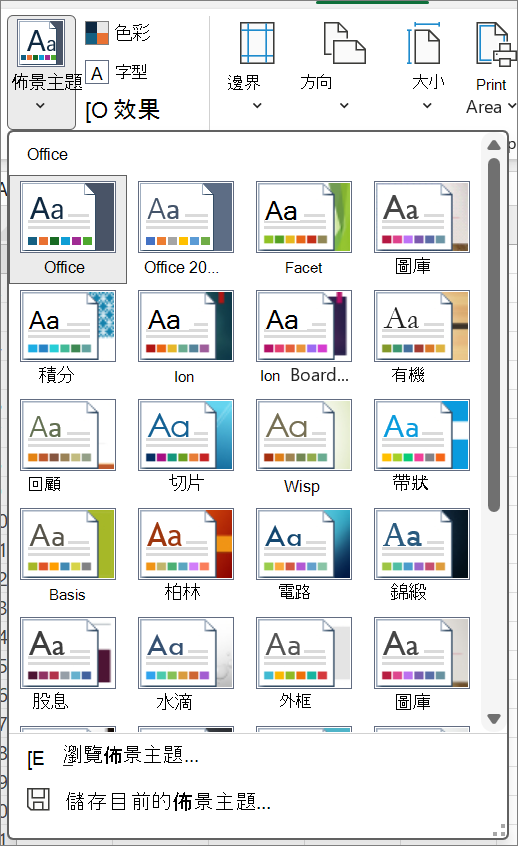Click the 大小 page size icon
The height and width of the screenshot is (846, 518).
coord(426,43)
